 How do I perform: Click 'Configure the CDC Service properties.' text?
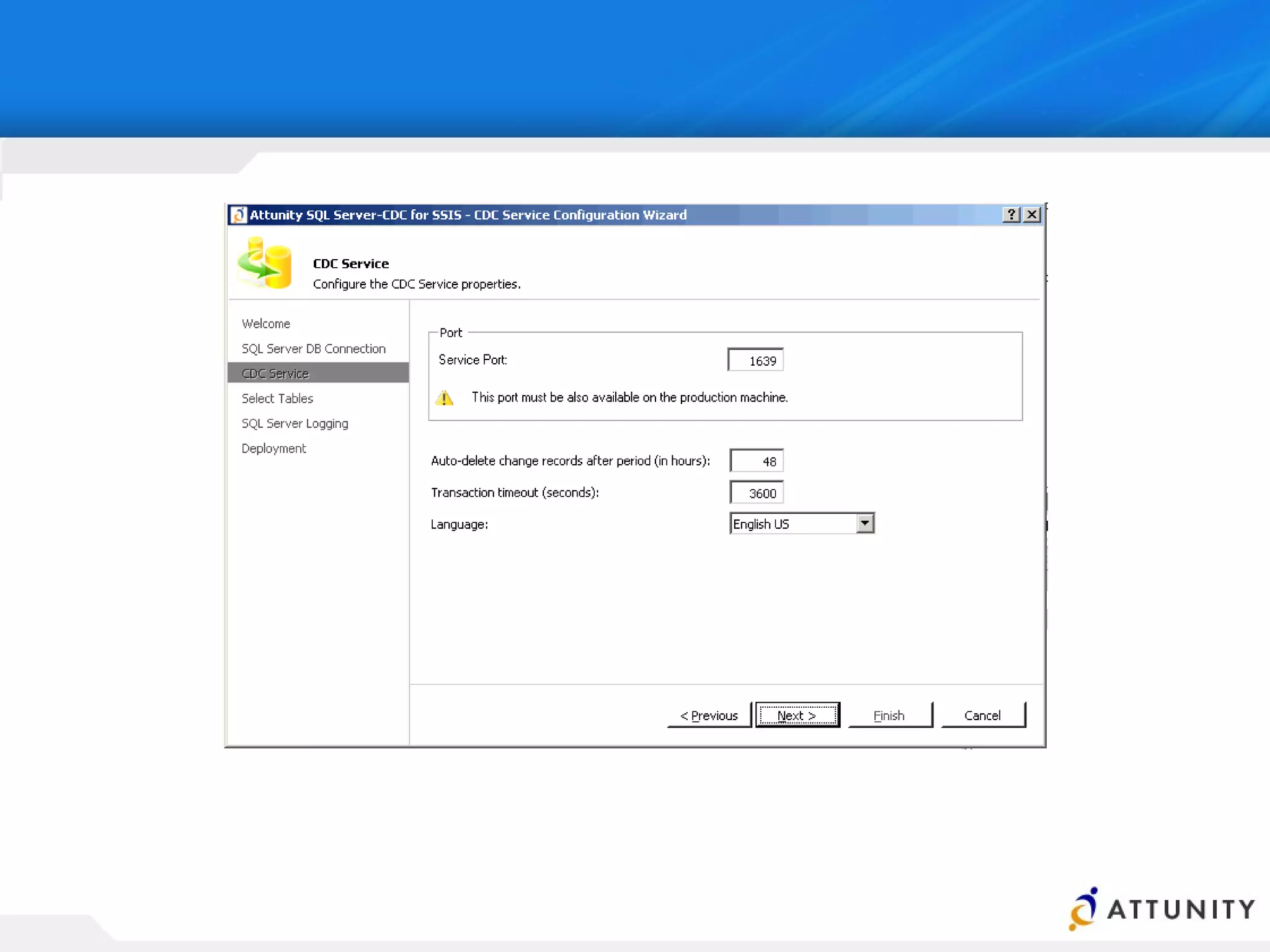click(417, 284)
